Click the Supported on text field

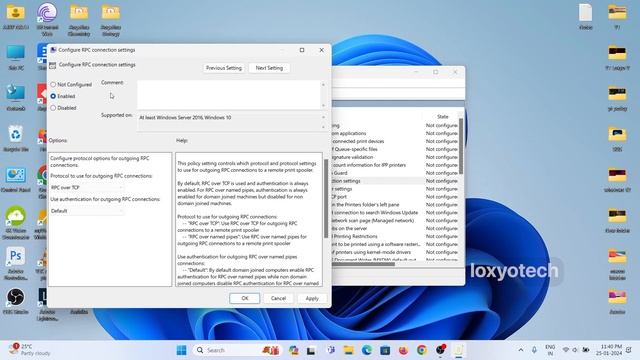point(229,122)
